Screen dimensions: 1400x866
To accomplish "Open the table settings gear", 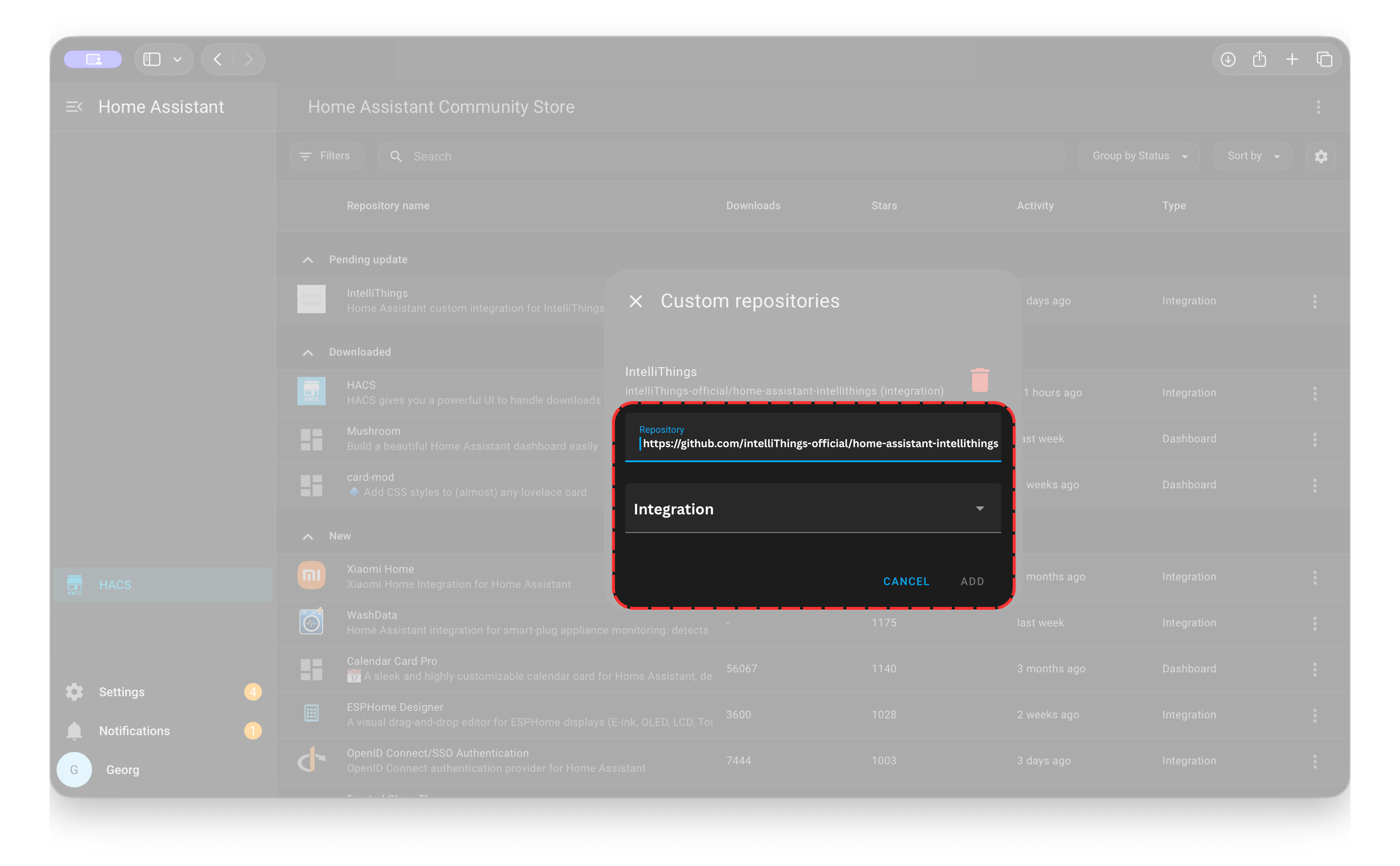I will (x=1321, y=157).
